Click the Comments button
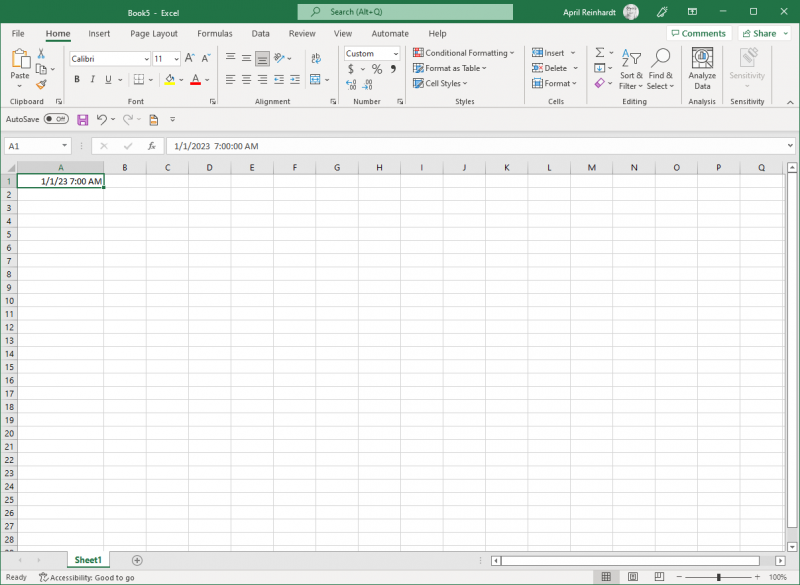The image size is (800, 585). (698, 33)
